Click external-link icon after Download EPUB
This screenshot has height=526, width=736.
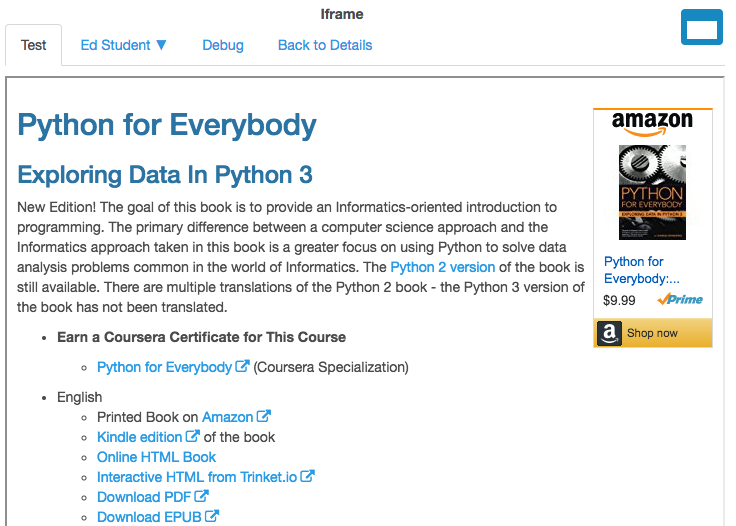[212, 516]
